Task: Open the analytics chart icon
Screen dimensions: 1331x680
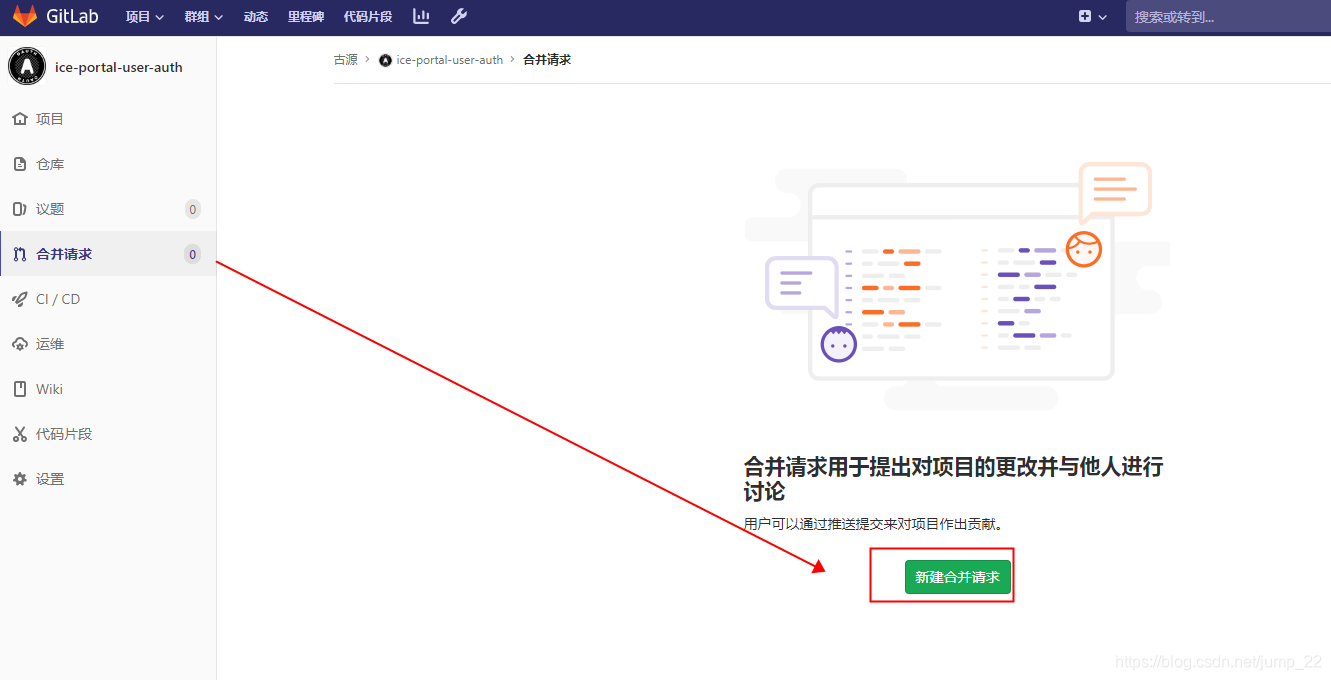Action: [x=420, y=16]
